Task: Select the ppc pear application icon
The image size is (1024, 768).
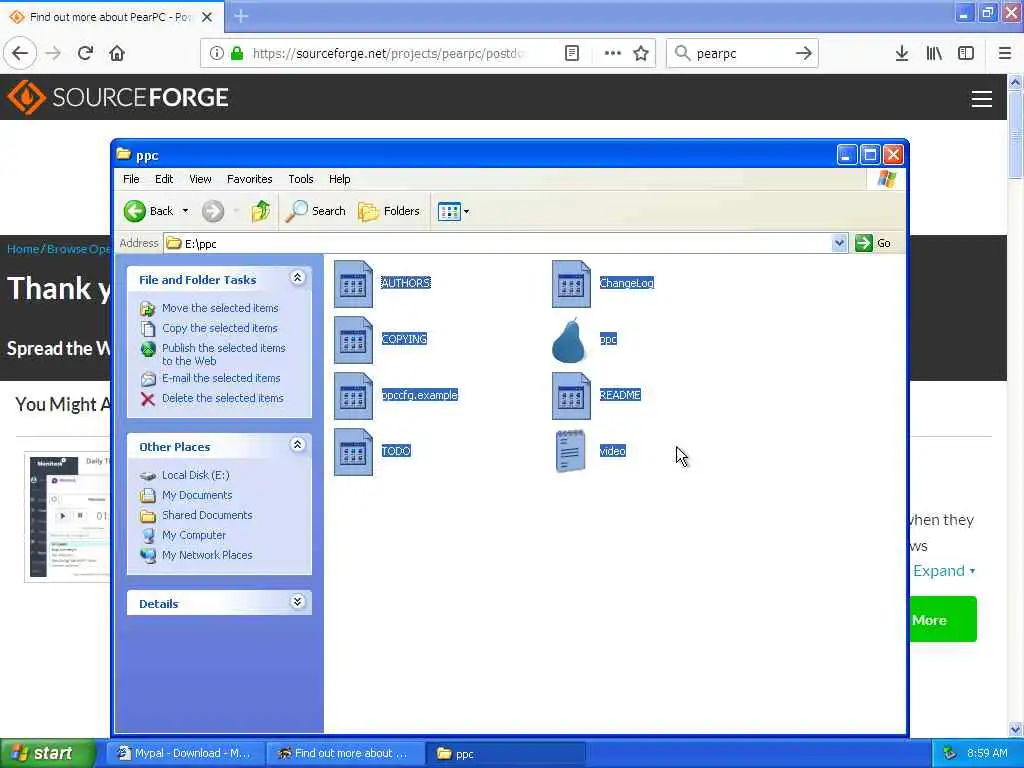Action: click(569, 340)
